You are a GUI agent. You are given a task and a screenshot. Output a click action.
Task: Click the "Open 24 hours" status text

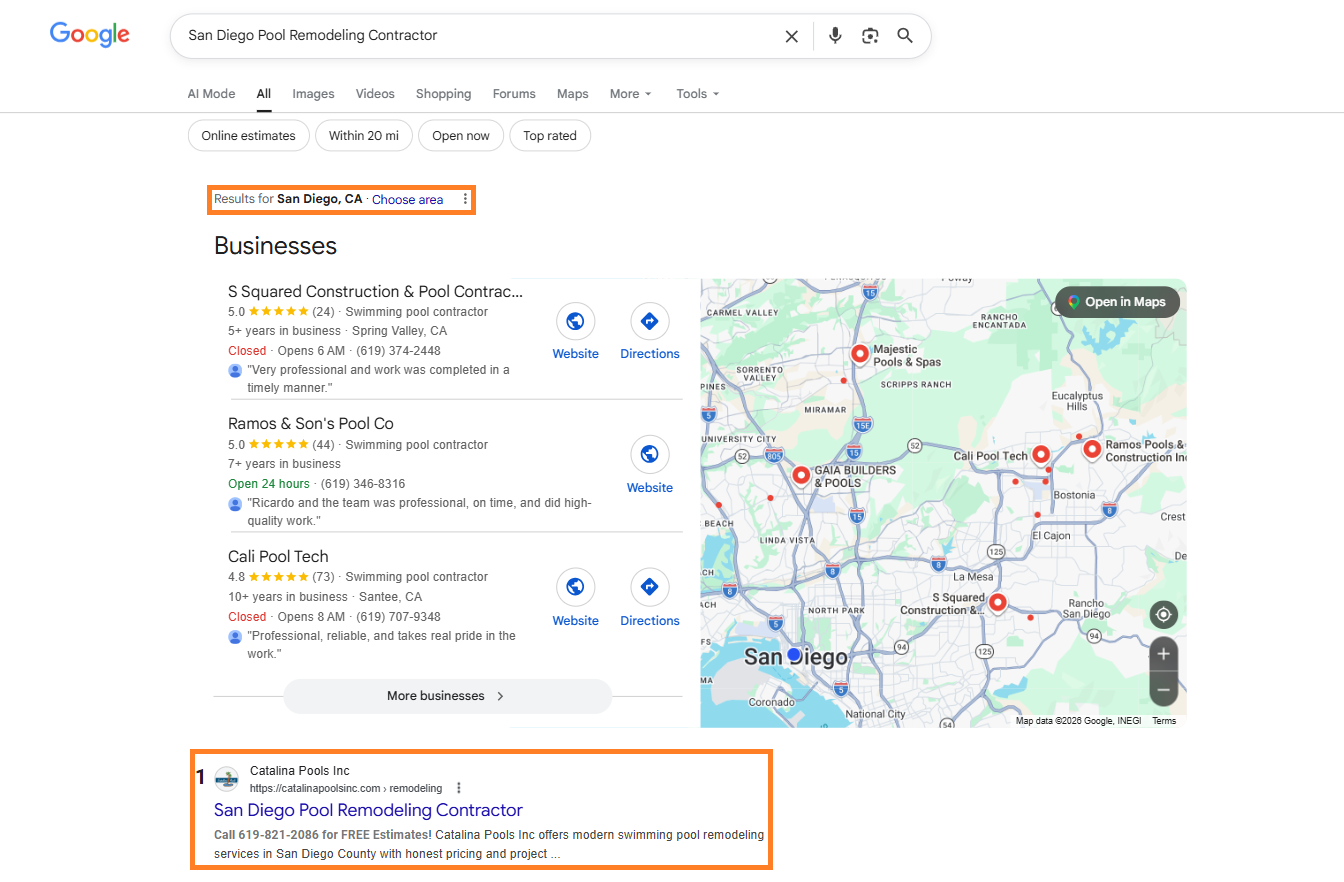[x=269, y=484]
